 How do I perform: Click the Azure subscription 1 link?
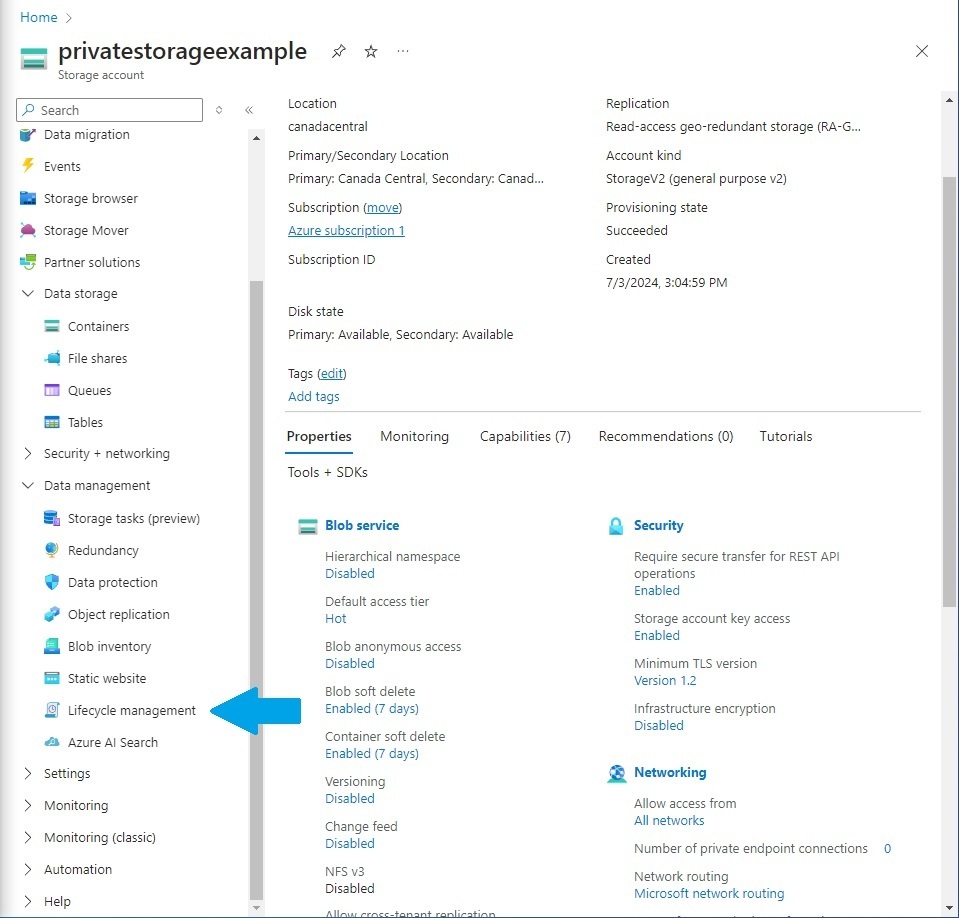(x=345, y=230)
